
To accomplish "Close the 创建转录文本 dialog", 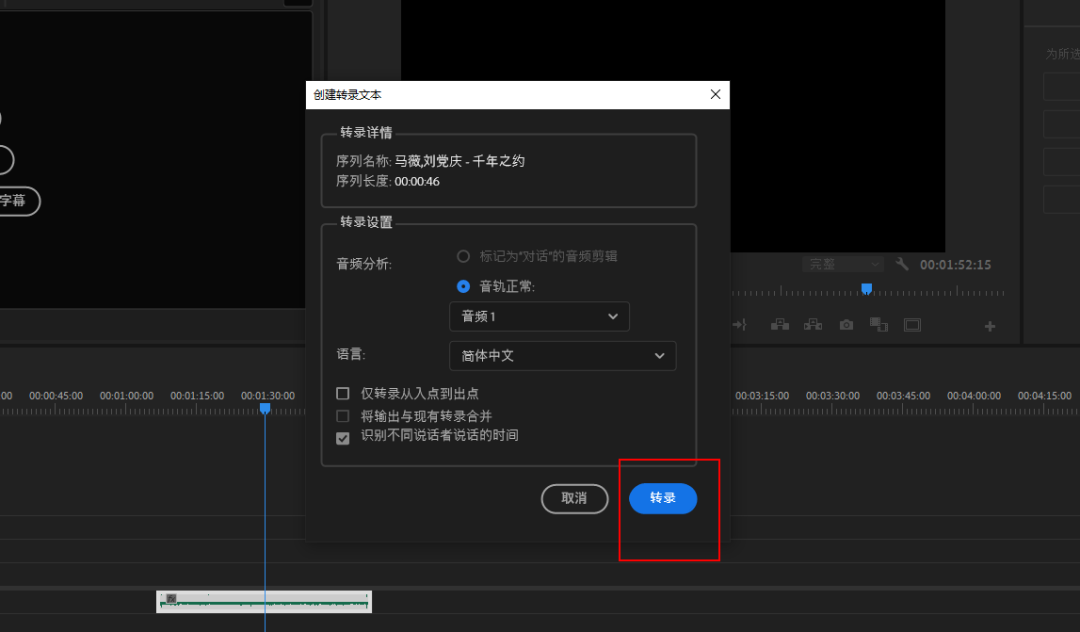I will point(716,94).
